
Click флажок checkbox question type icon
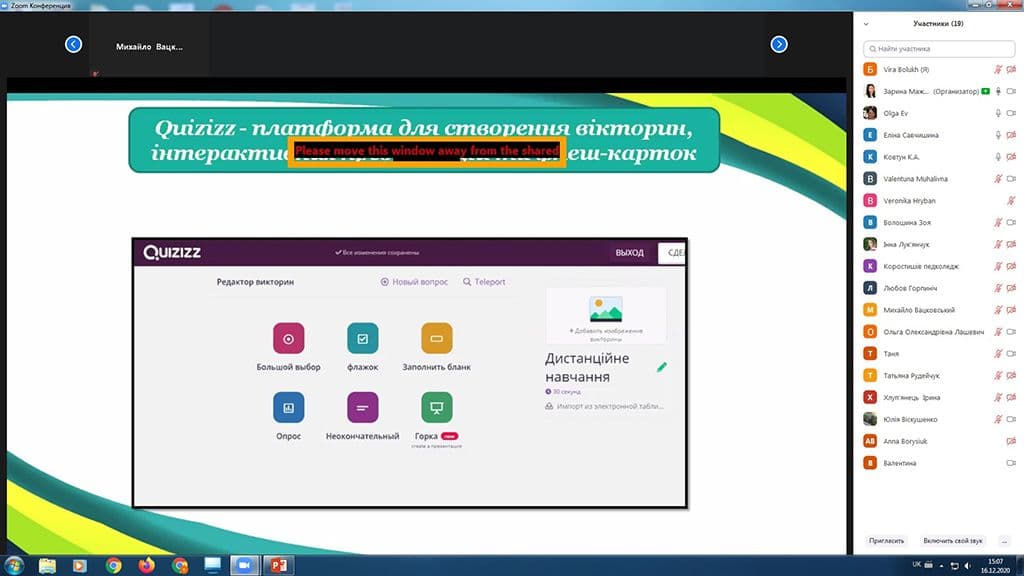[x=362, y=339]
